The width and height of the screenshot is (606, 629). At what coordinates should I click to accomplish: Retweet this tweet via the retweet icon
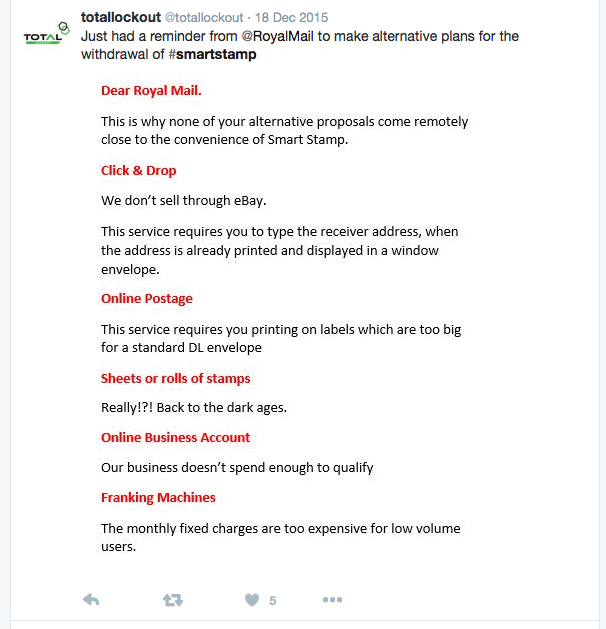[x=173, y=600]
